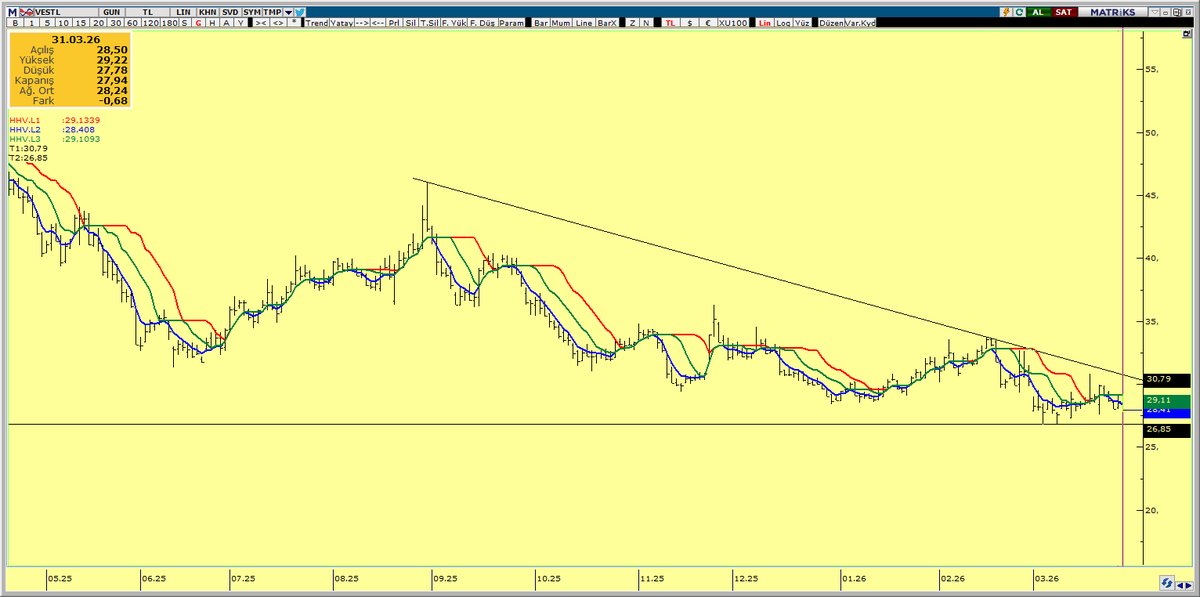Image resolution: width=1200 pixels, height=597 pixels.
Task: Click the Var.Kyd button
Action: (861, 22)
